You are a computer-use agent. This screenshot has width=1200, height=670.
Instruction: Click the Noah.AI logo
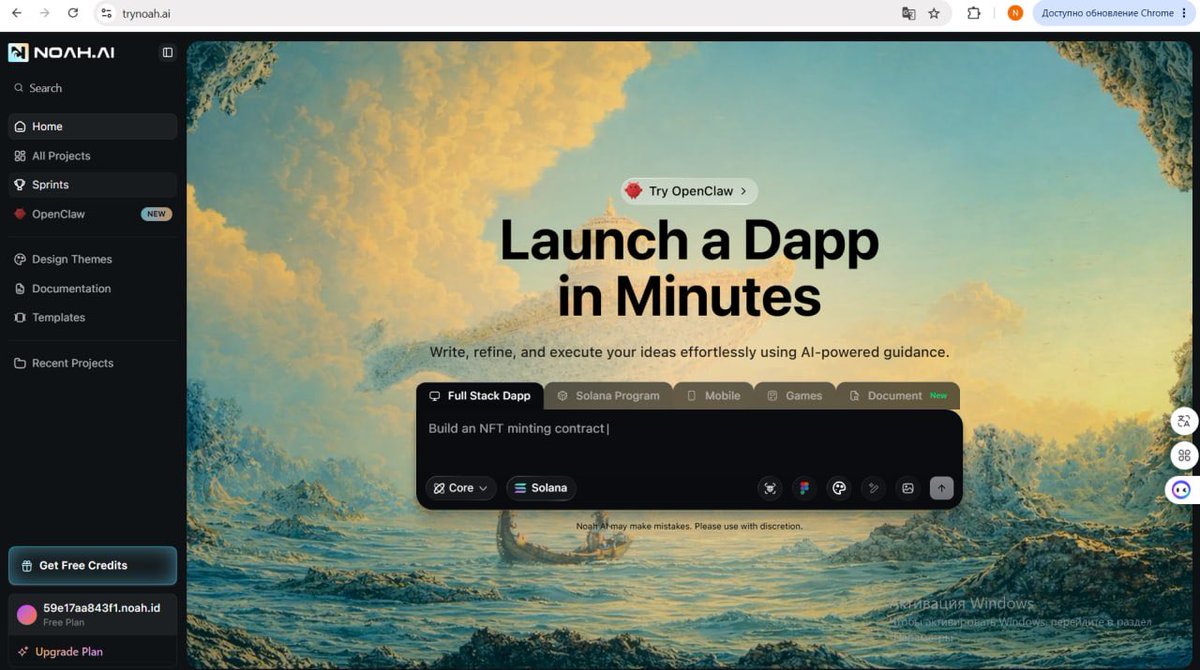click(x=61, y=53)
